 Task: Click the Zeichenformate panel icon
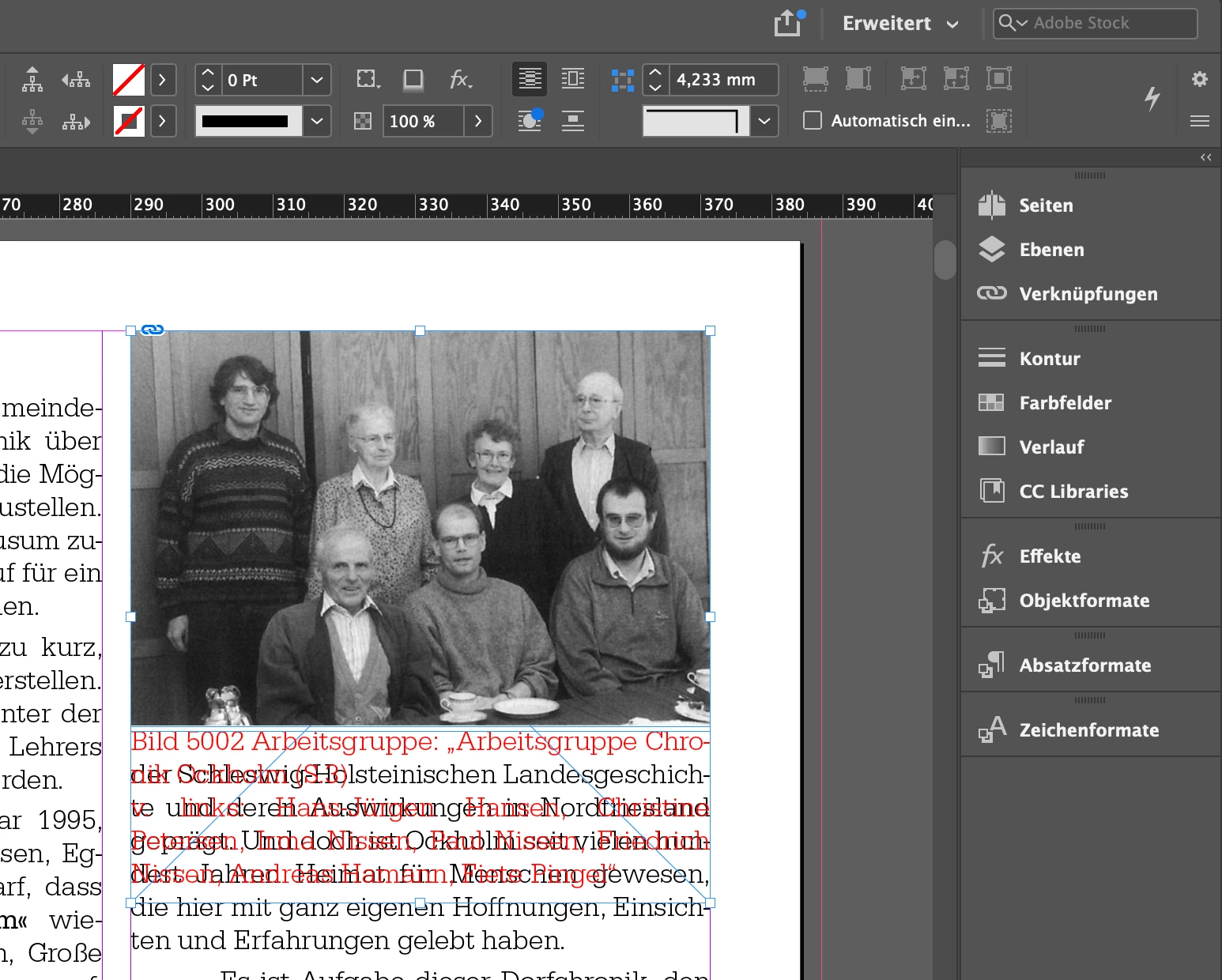[991, 729]
